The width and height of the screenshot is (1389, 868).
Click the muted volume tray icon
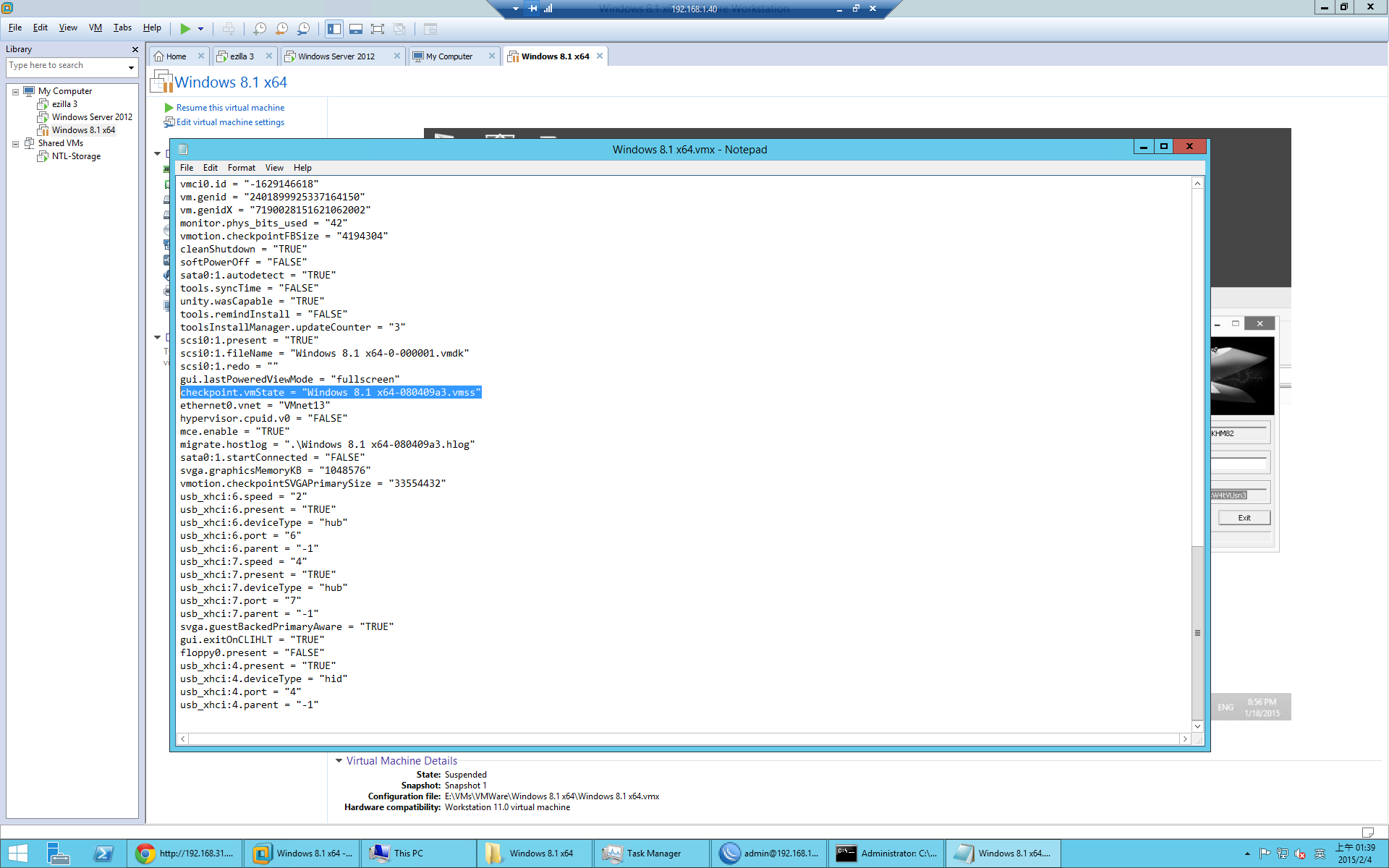point(1300,854)
